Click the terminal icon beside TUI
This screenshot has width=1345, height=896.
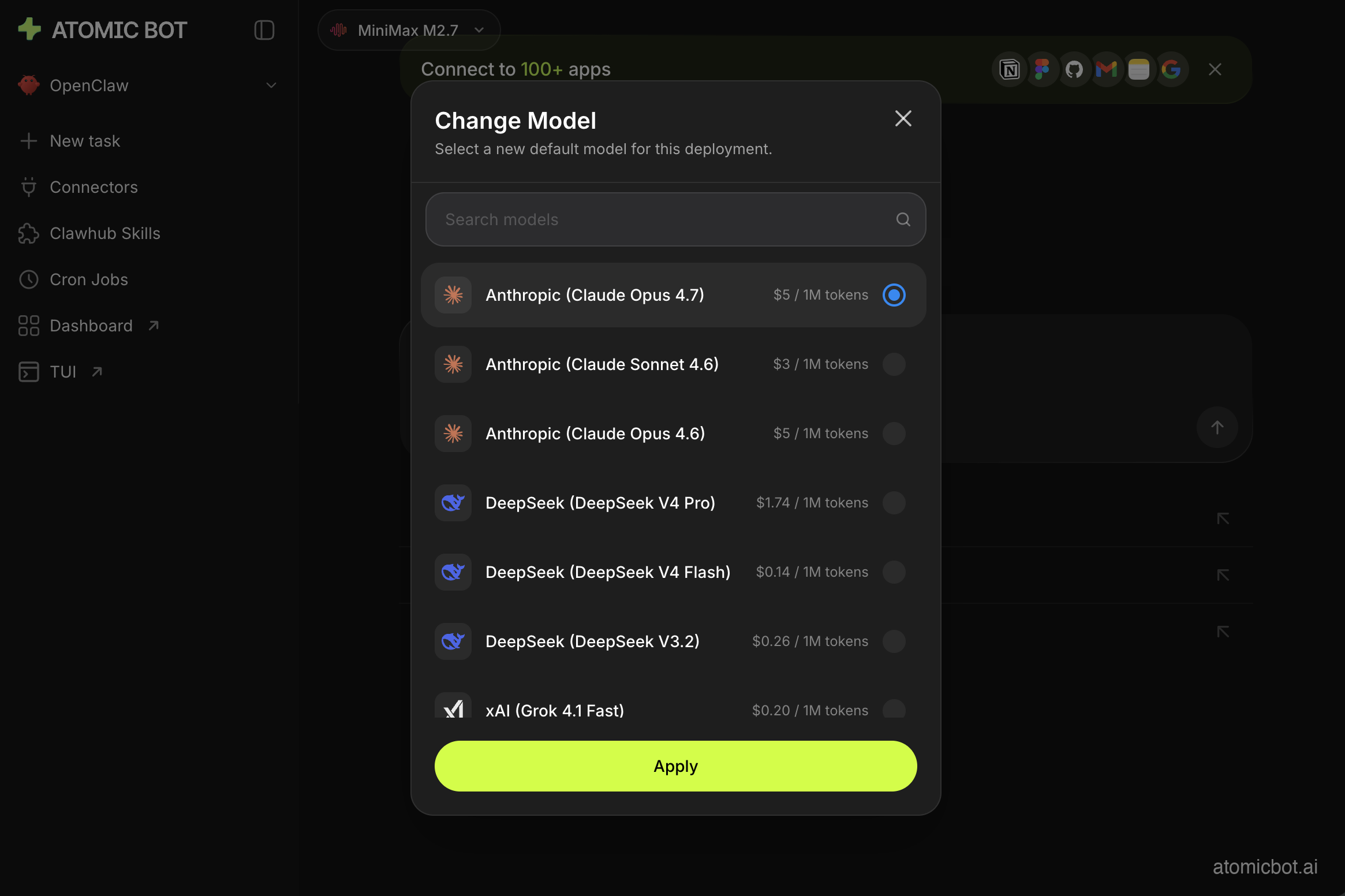point(28,372)
